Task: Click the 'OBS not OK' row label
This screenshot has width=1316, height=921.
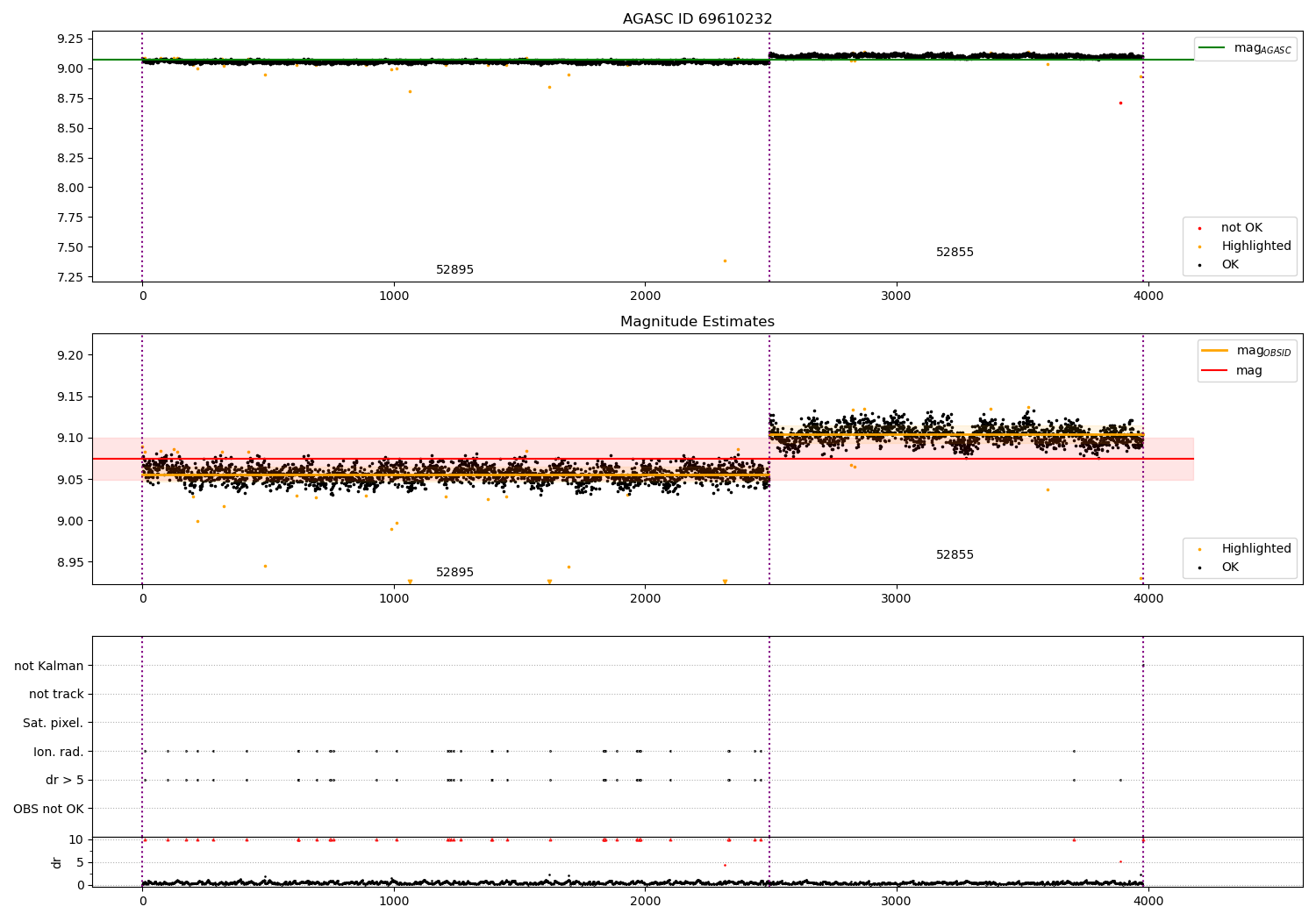Action: (x=49, y=809)
